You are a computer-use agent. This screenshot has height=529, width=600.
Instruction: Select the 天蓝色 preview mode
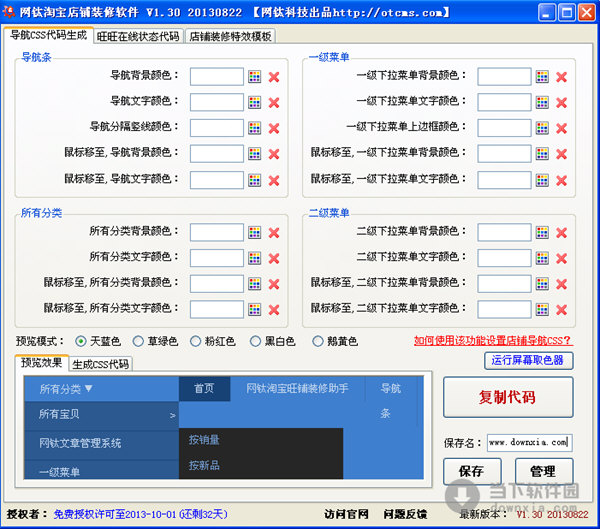click(x=81, y=341)
